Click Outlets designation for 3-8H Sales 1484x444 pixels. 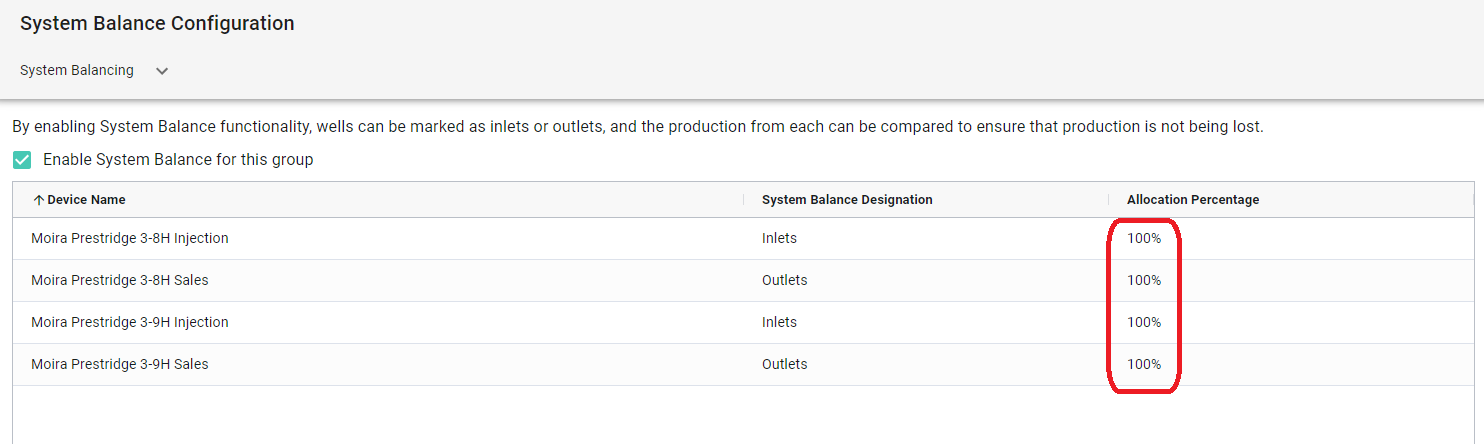(784, 281)
